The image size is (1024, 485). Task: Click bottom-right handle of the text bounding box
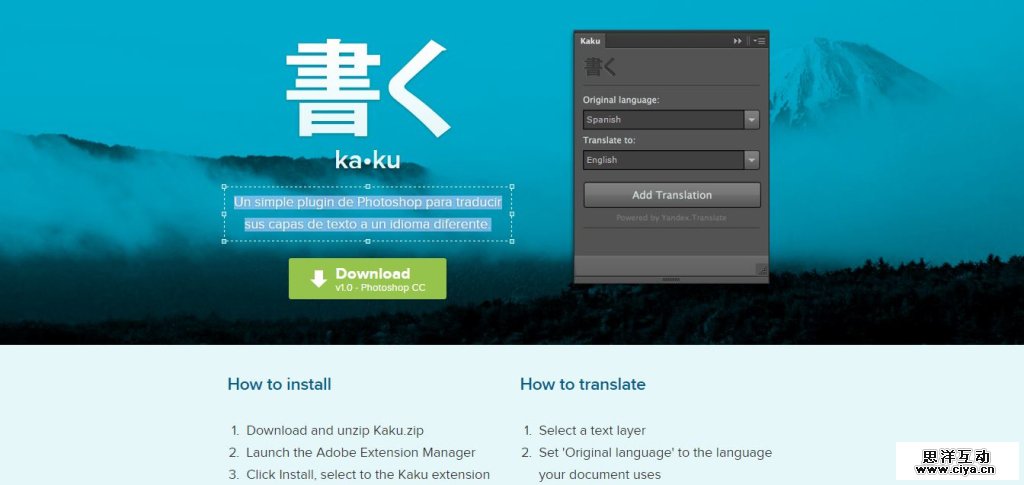tap(512, 241)
